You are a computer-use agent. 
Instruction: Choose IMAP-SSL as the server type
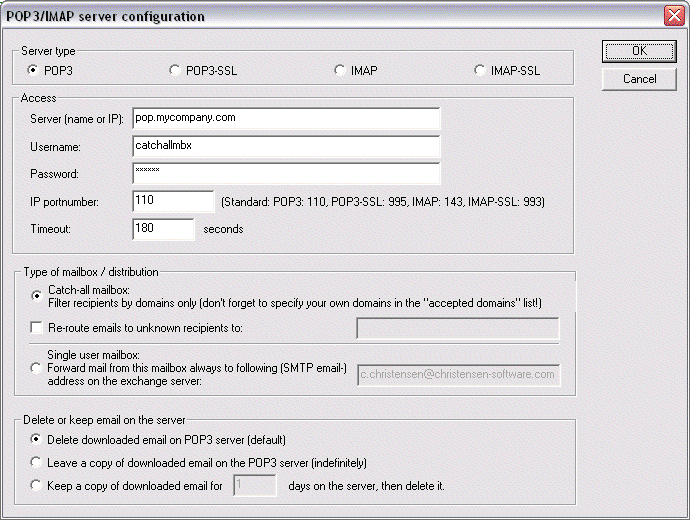480,70
